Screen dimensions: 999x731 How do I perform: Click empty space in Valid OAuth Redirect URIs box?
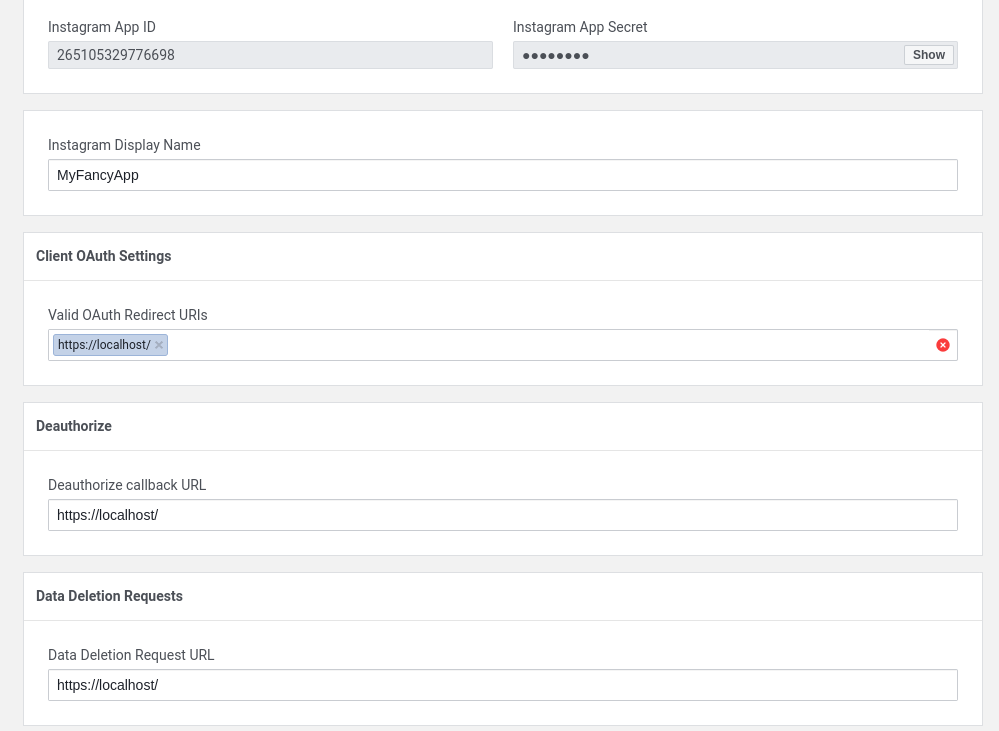550,345
